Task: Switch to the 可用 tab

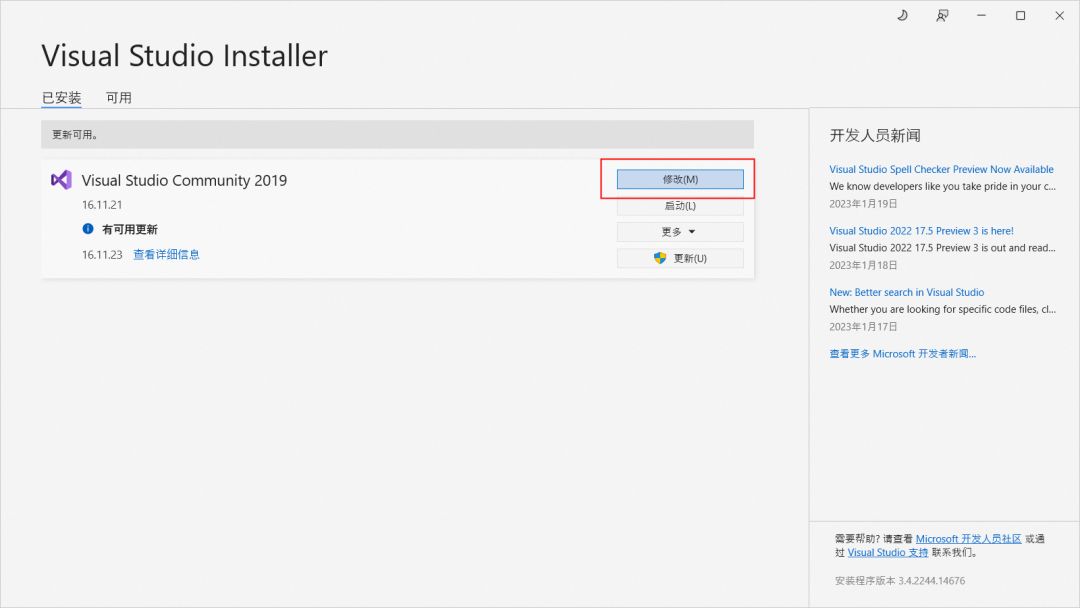Action: click(118, 98)
